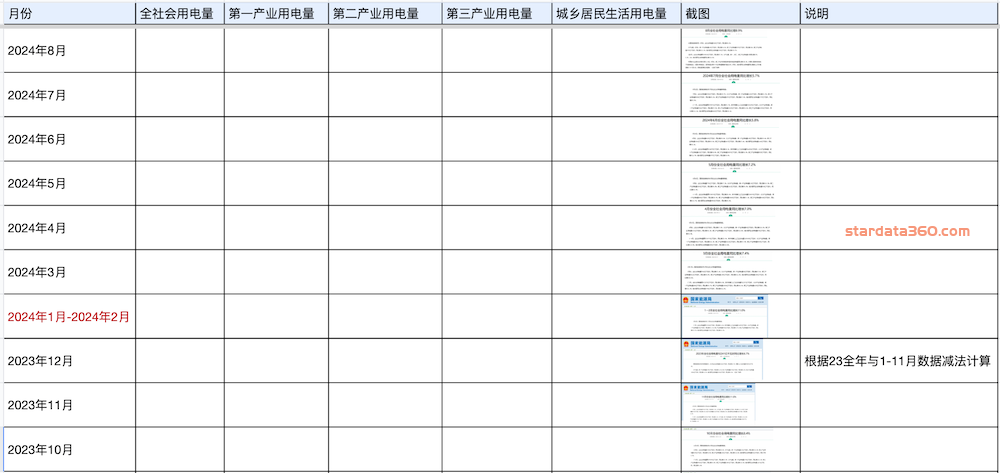Open the screenshot thumbnail for 2024年8月
This screenshot has width=1000, height=473.
(x=727, y=50)
